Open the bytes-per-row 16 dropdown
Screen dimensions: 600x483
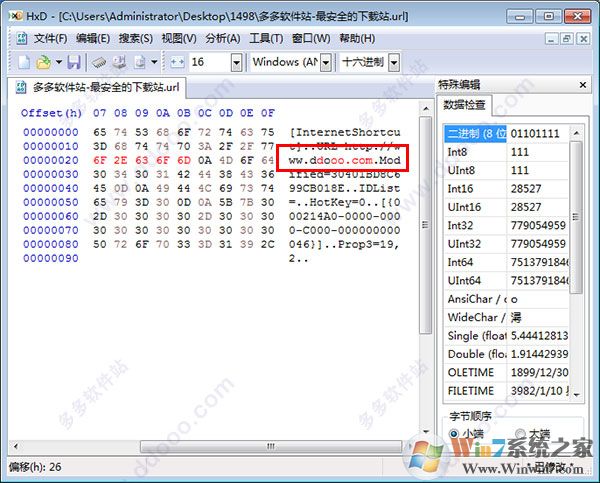[236, 62]
